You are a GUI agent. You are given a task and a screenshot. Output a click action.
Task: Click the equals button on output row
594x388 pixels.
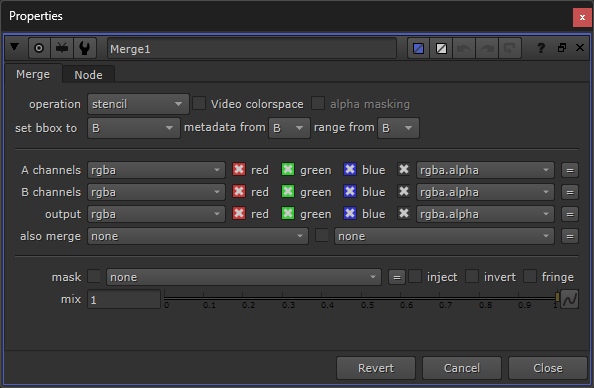pyautogui.click(x=570, y=214)
